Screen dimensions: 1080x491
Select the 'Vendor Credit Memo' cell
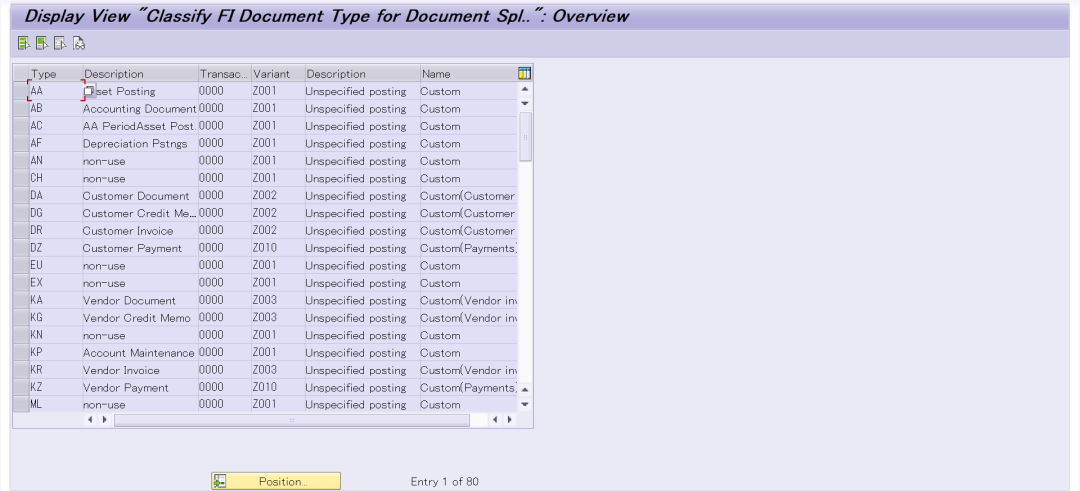click(141, 317)
